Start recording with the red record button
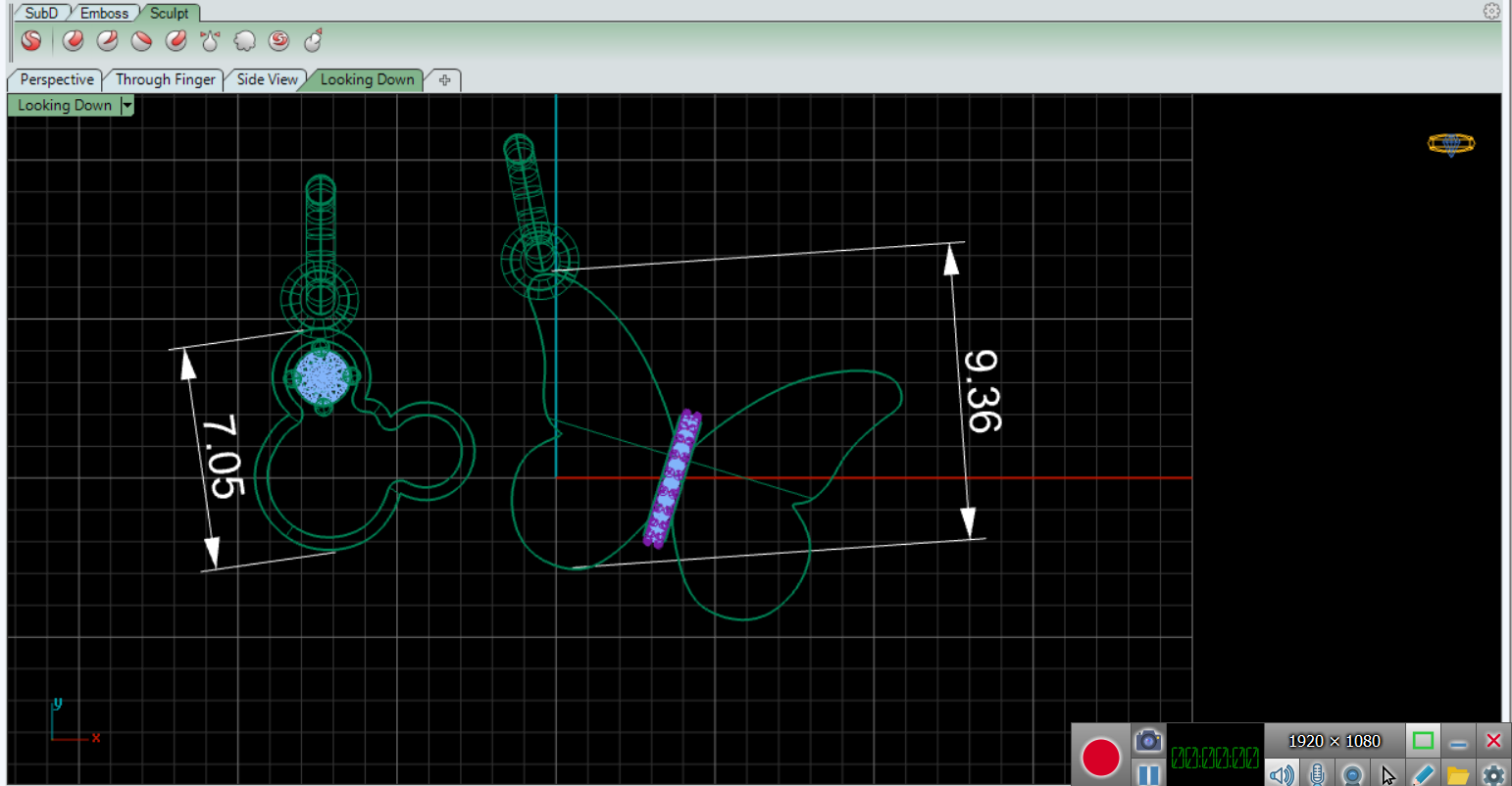The height and width of the screenshot is (786, 1512). pos(1100,758)
